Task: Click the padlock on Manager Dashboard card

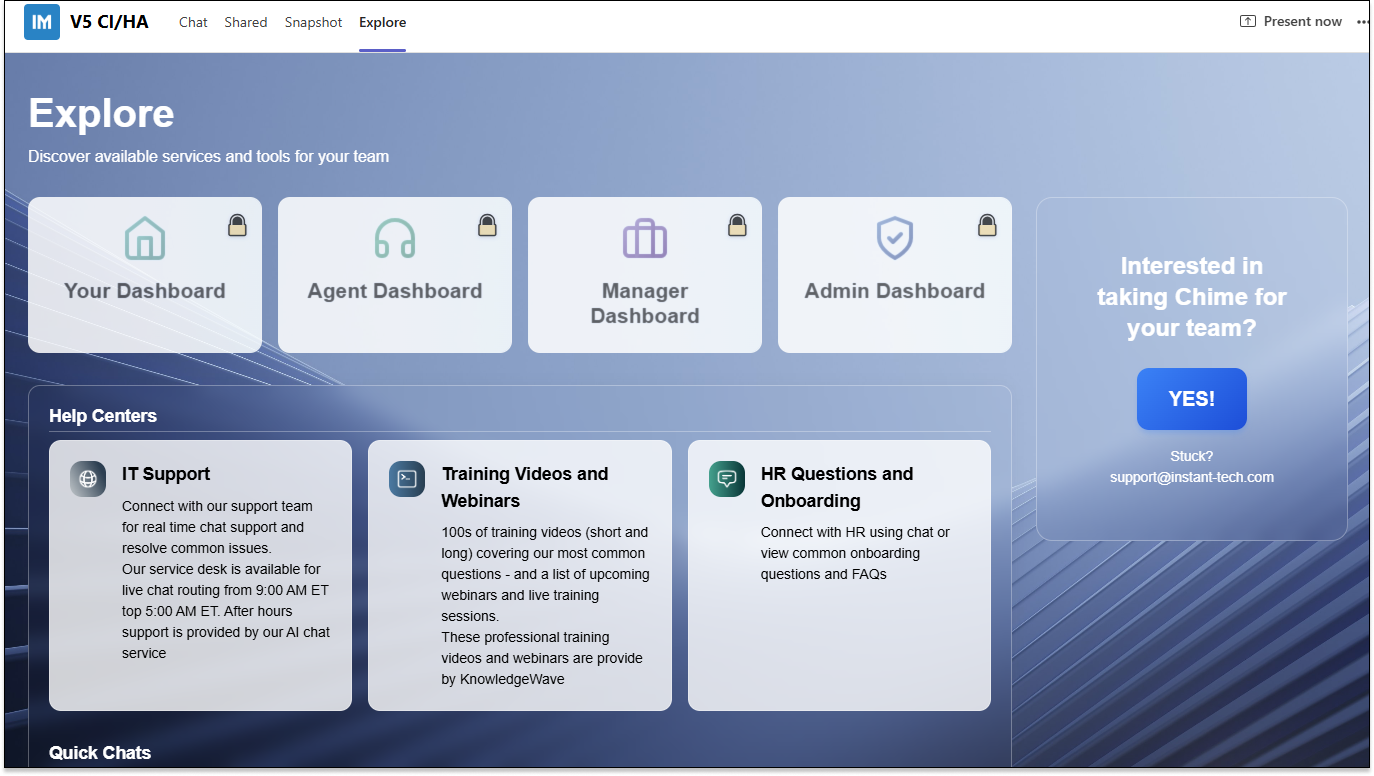Action: pos(737,225)
